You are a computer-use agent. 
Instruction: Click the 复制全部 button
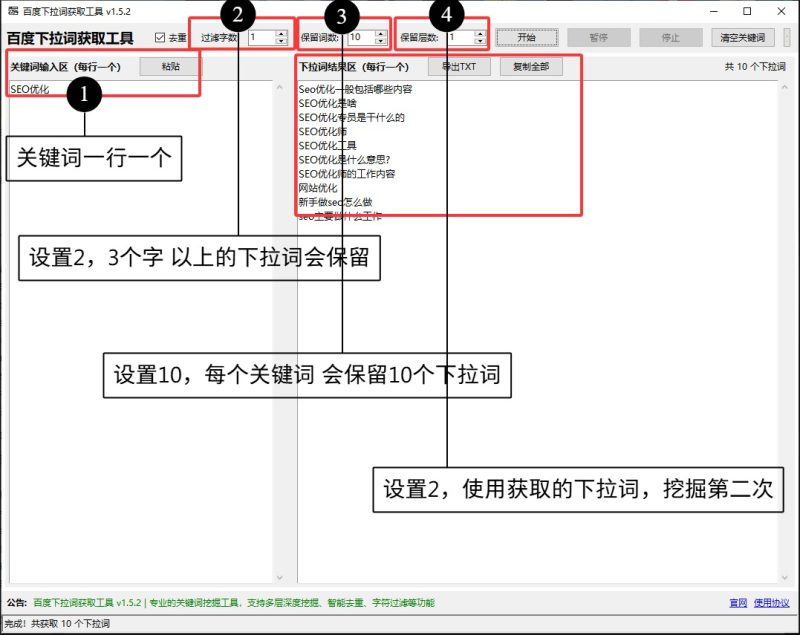531,66
